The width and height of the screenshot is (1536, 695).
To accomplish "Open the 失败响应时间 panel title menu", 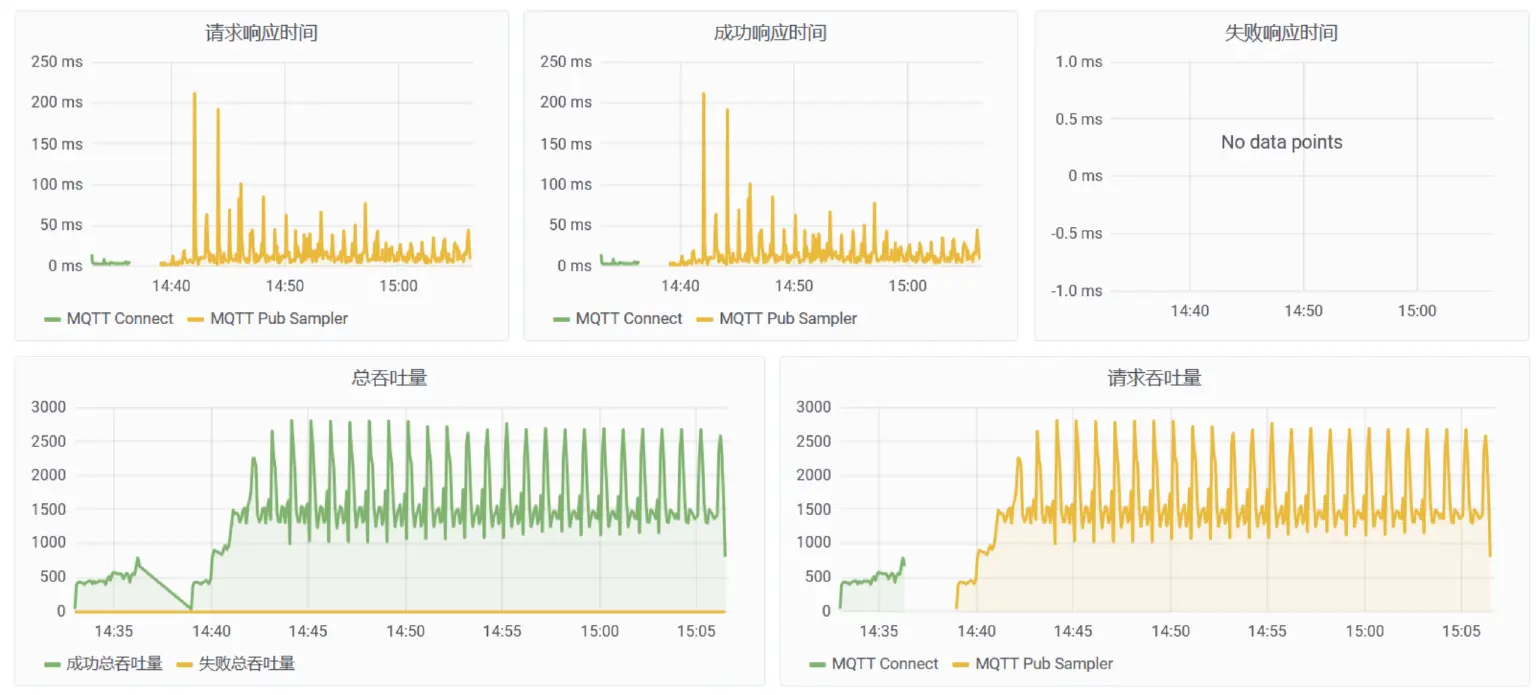I will pos(1281,33).
